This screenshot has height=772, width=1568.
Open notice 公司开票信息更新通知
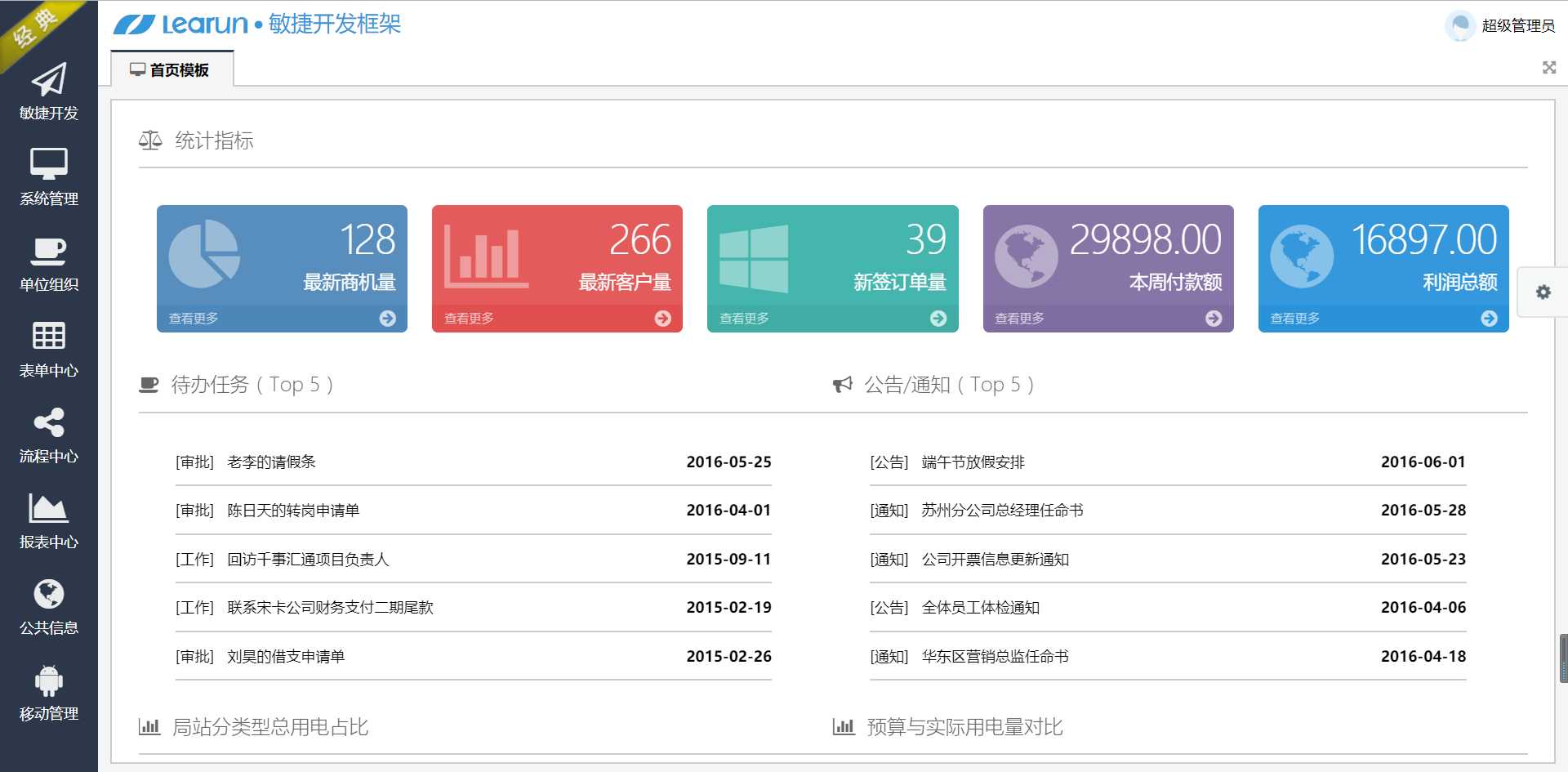point(995,560)
